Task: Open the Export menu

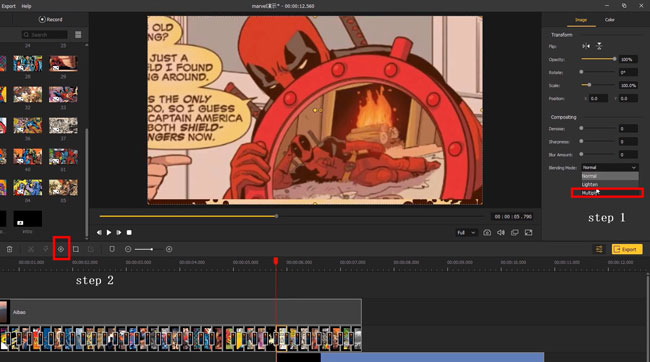Action: click(x=8, y=6)
